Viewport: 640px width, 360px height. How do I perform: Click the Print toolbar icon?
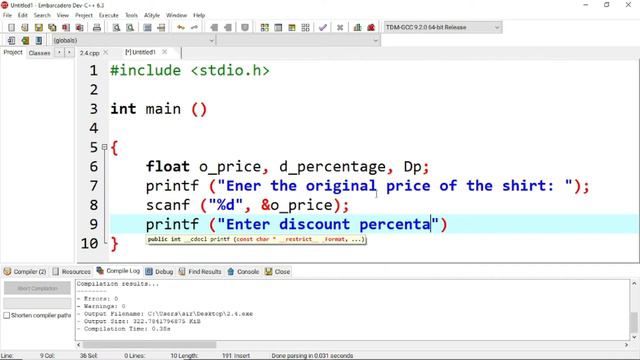coord(97,27)
